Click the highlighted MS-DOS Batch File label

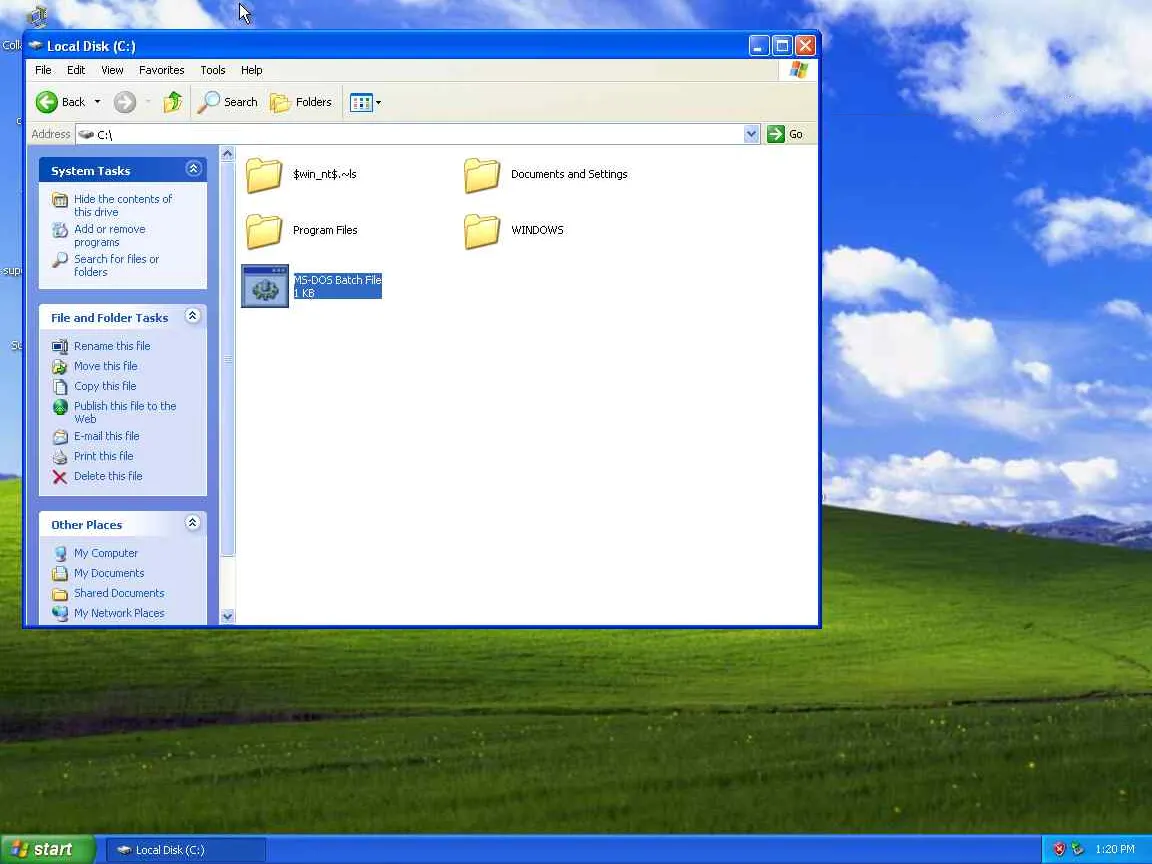click(337, 286)
